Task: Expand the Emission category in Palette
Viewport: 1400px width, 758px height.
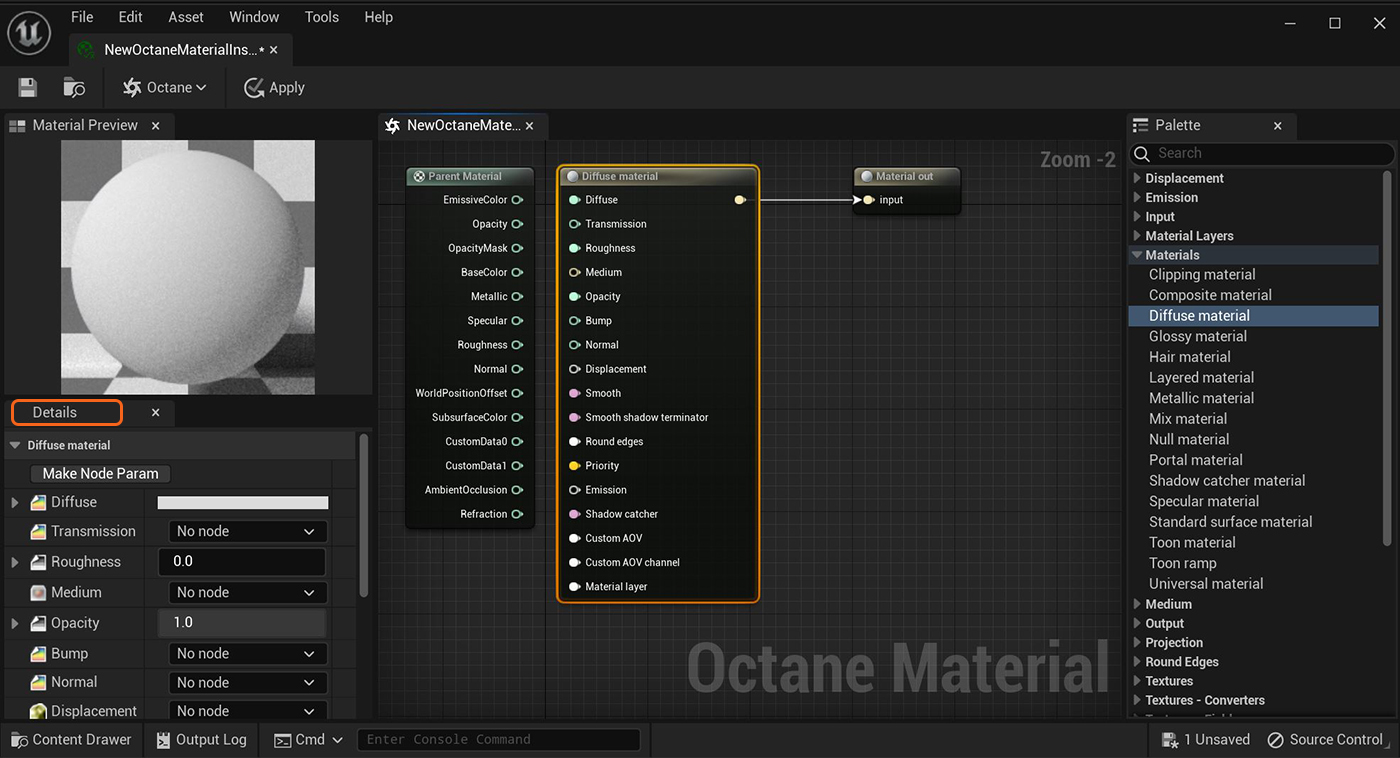Action: tap(1137, 197)
